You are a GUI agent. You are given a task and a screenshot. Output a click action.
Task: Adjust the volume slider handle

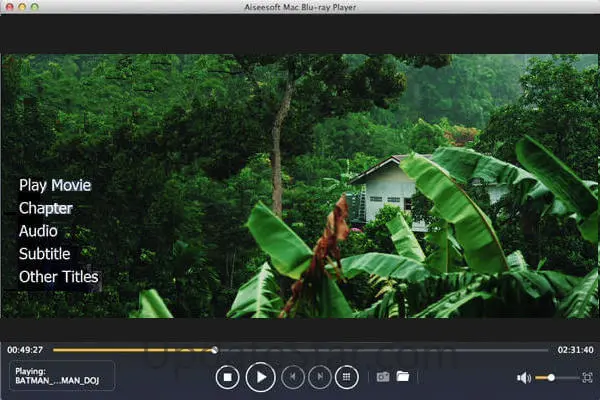551,378
